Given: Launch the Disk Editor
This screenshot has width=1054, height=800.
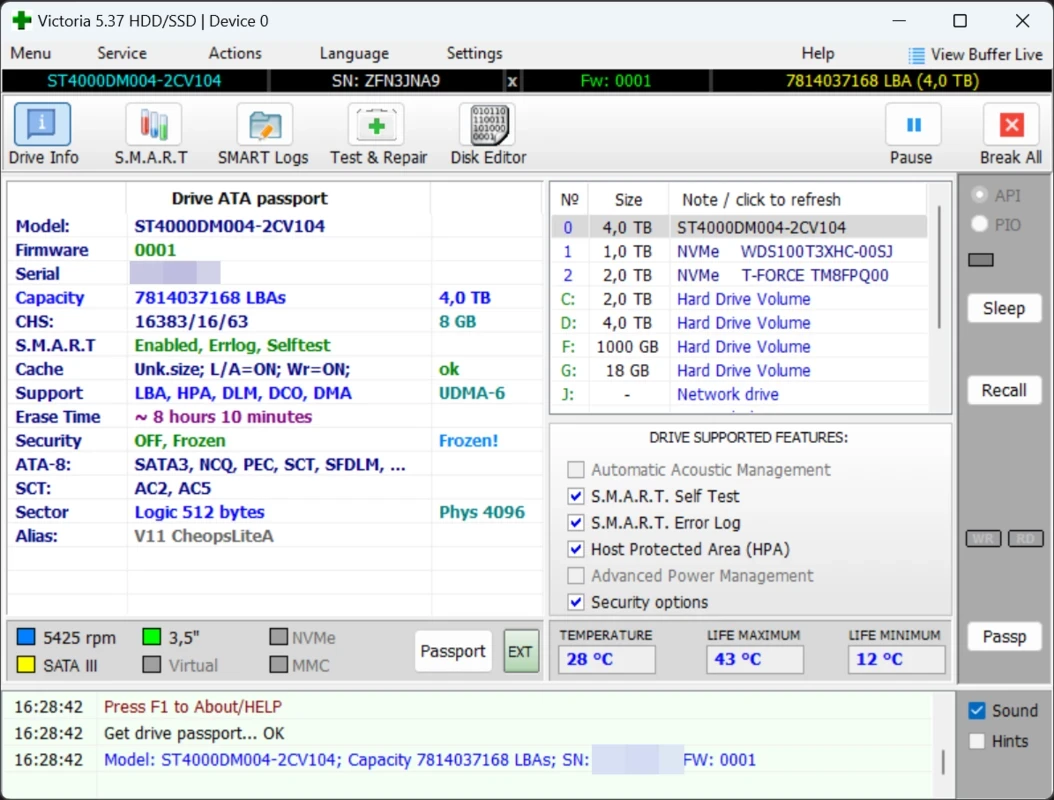Looking at the screenshot, I should (487, 126).
